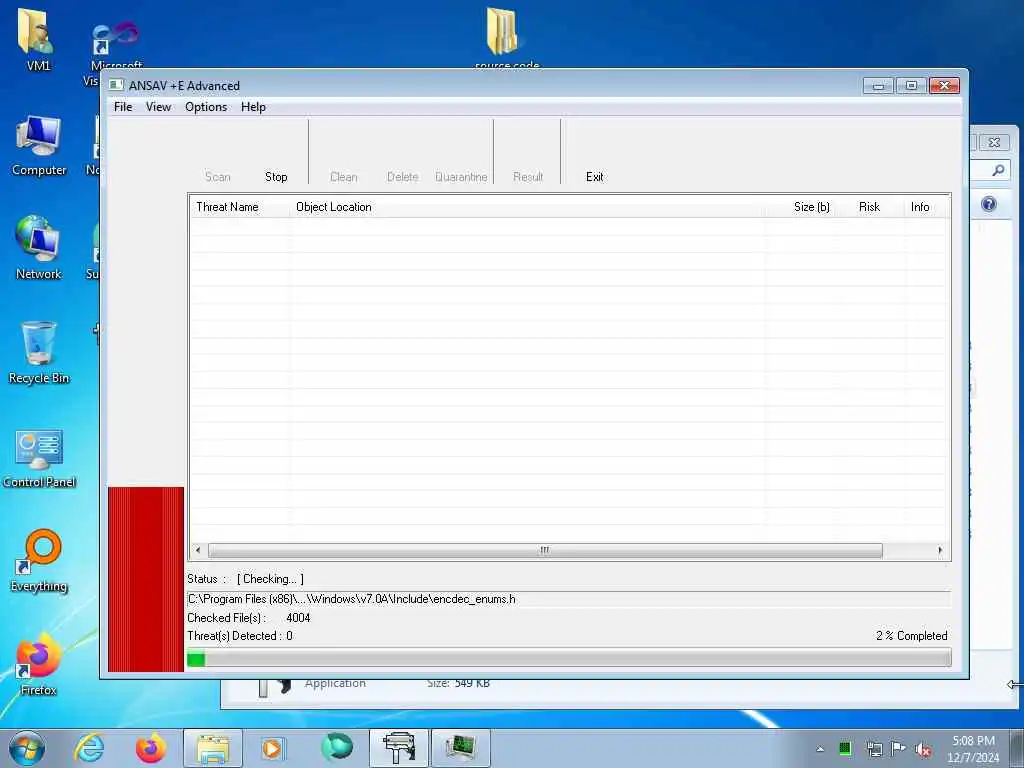Click the scanned file path field
Screen dimensions: 1024x768
[x=569, y=599]
